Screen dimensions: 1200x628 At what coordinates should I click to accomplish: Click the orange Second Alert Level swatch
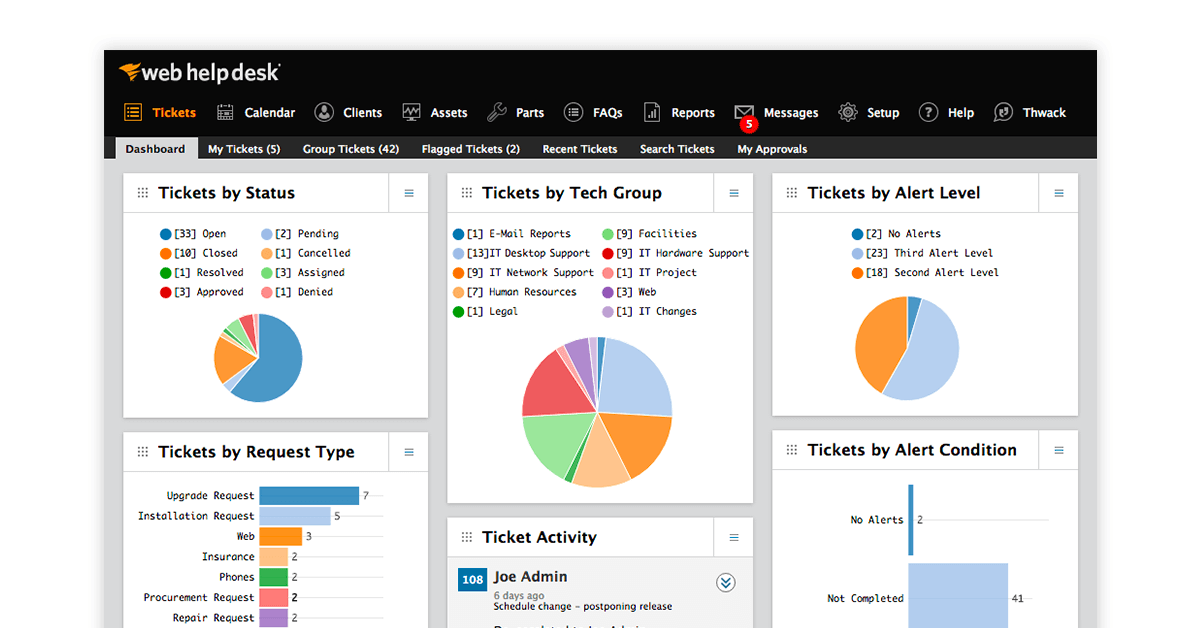[x=858, y=272]
